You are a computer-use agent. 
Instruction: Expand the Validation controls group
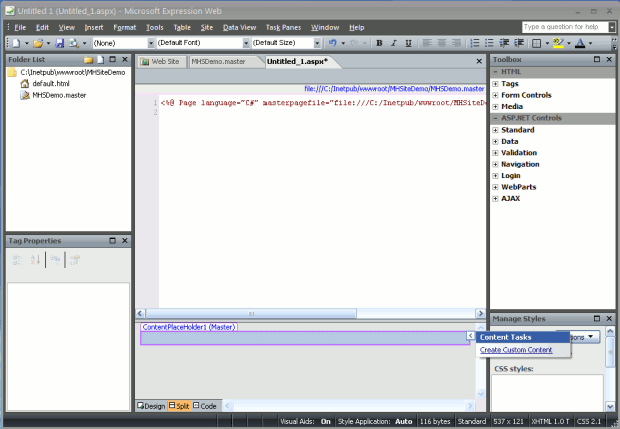coord(495,153)
